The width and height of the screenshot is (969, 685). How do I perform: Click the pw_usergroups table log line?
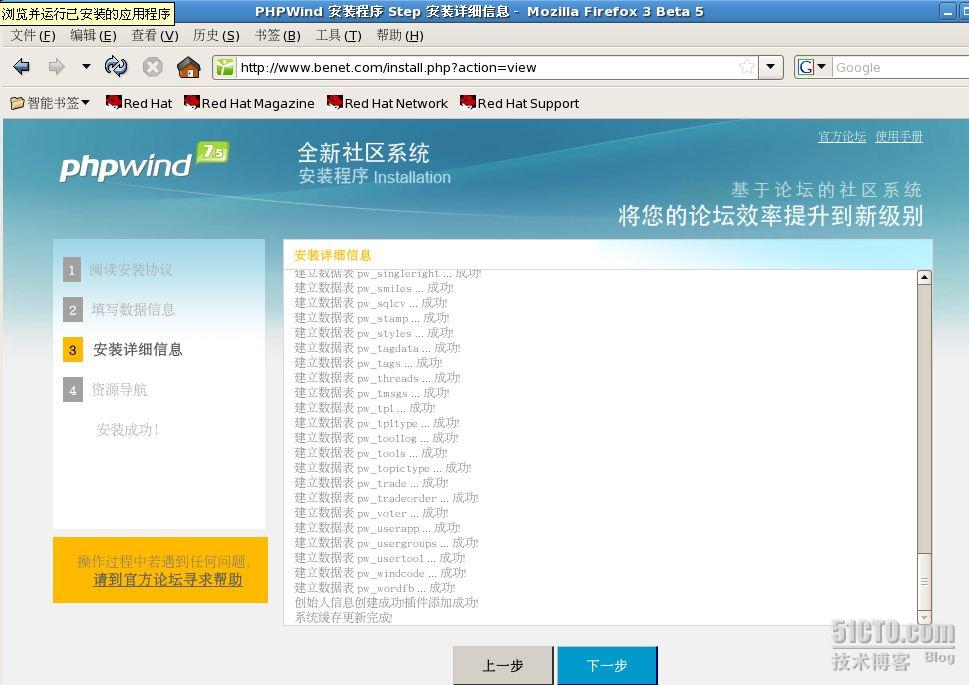coord(386,543)
